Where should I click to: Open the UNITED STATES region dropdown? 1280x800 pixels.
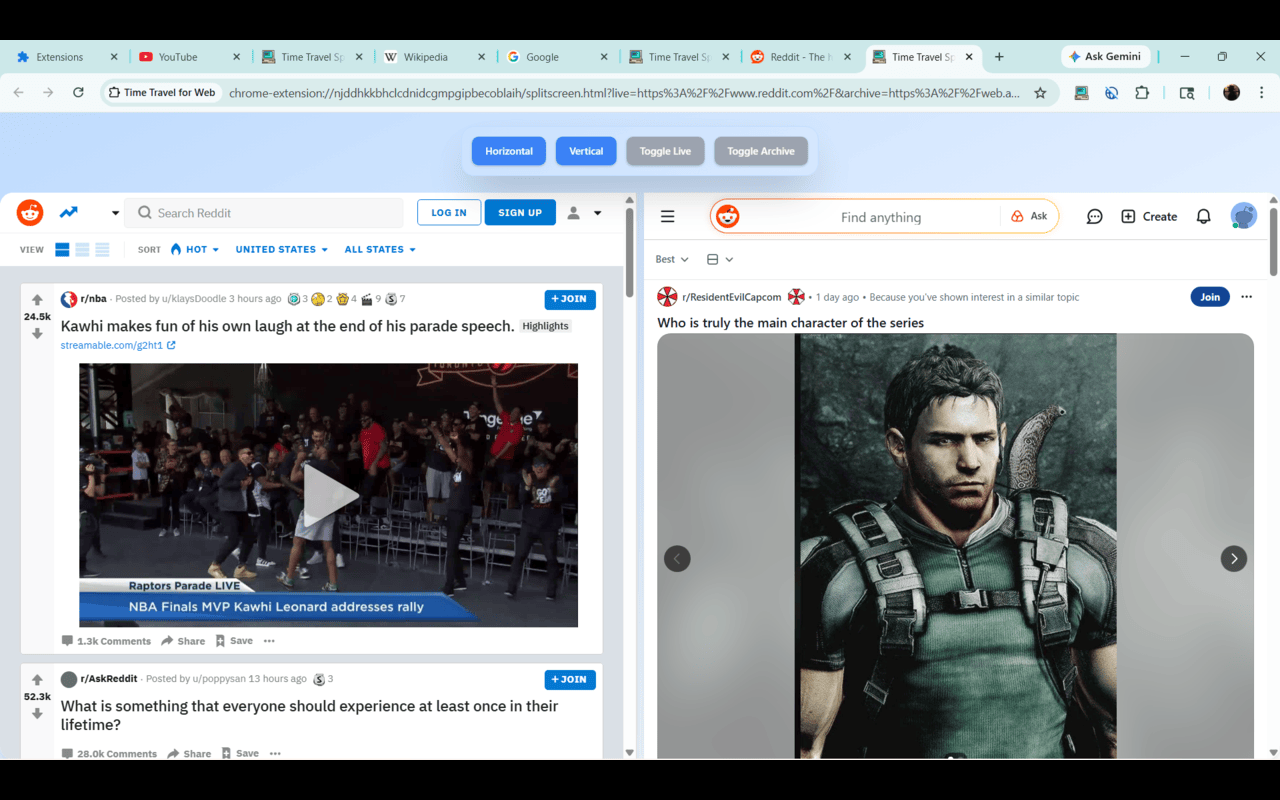[282, 249]
